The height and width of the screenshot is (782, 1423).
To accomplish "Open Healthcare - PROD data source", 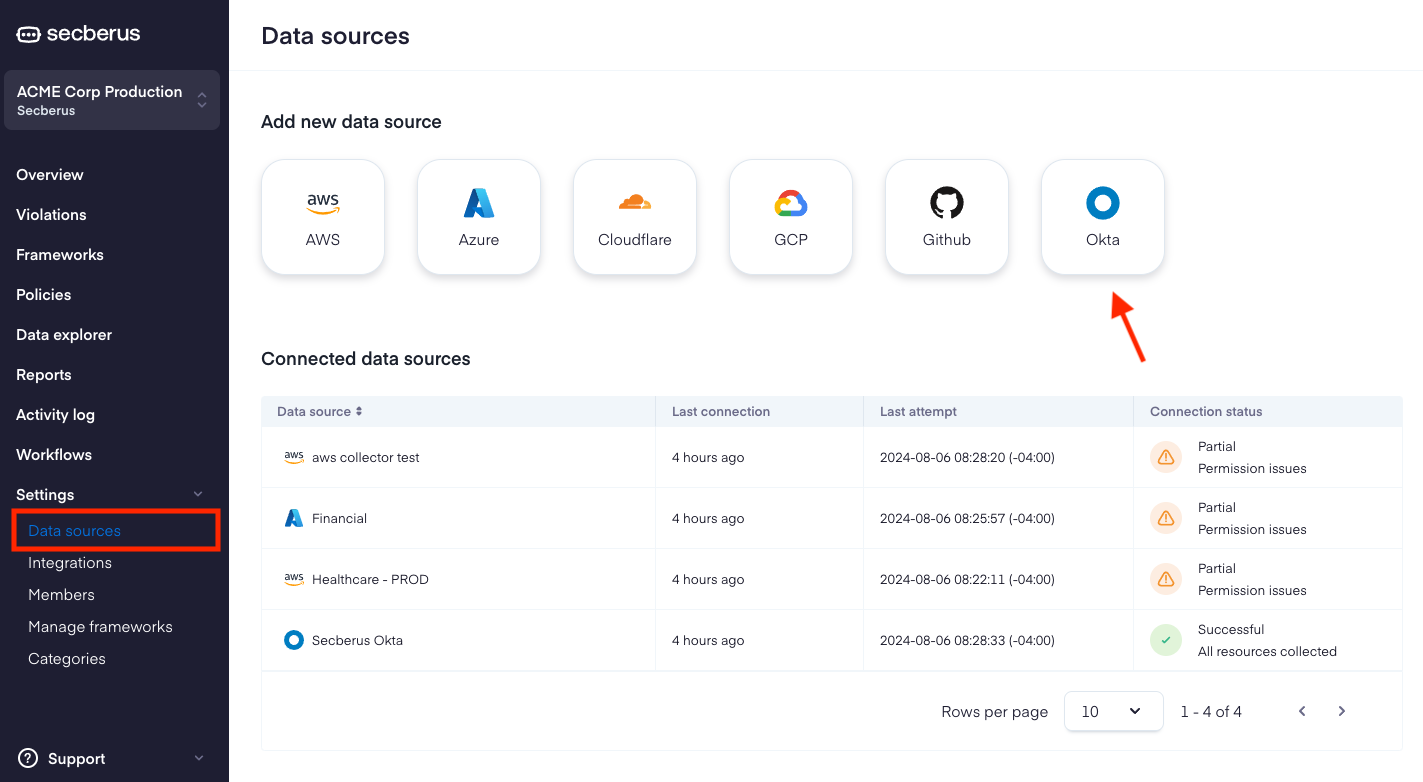I will click(x=370, y=579).
